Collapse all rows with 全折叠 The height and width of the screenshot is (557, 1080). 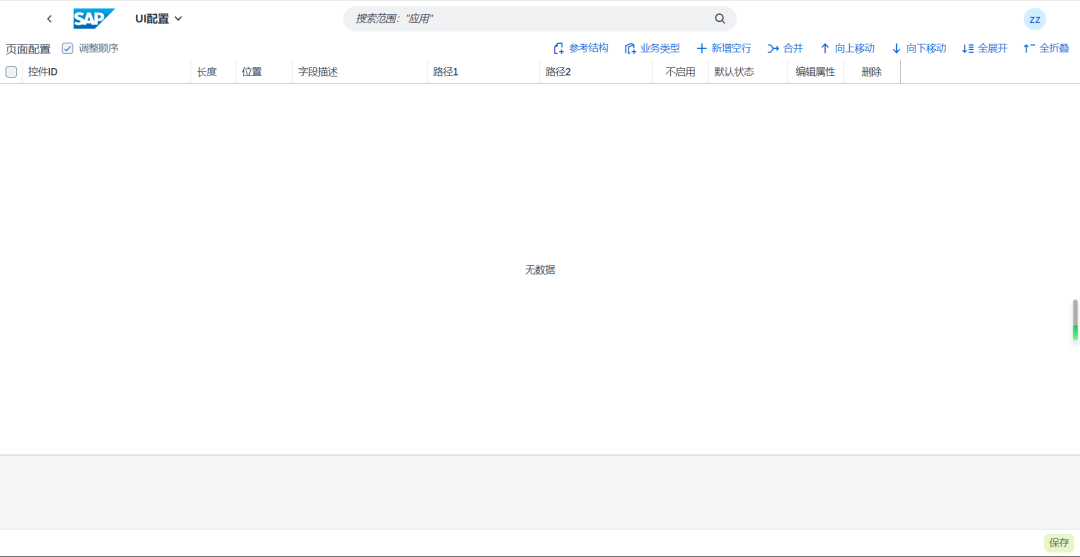(1046, 48)
